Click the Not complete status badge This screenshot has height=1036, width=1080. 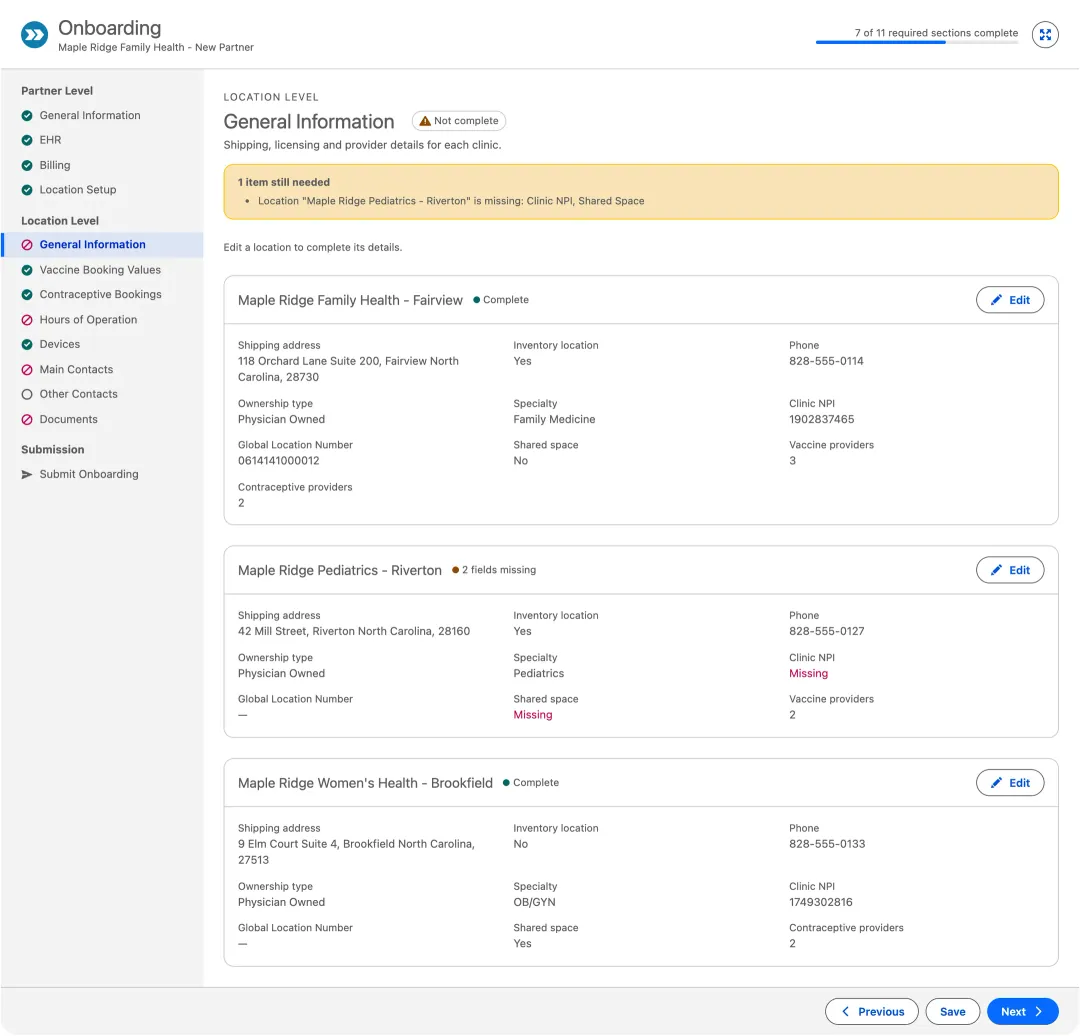point(459,121)
